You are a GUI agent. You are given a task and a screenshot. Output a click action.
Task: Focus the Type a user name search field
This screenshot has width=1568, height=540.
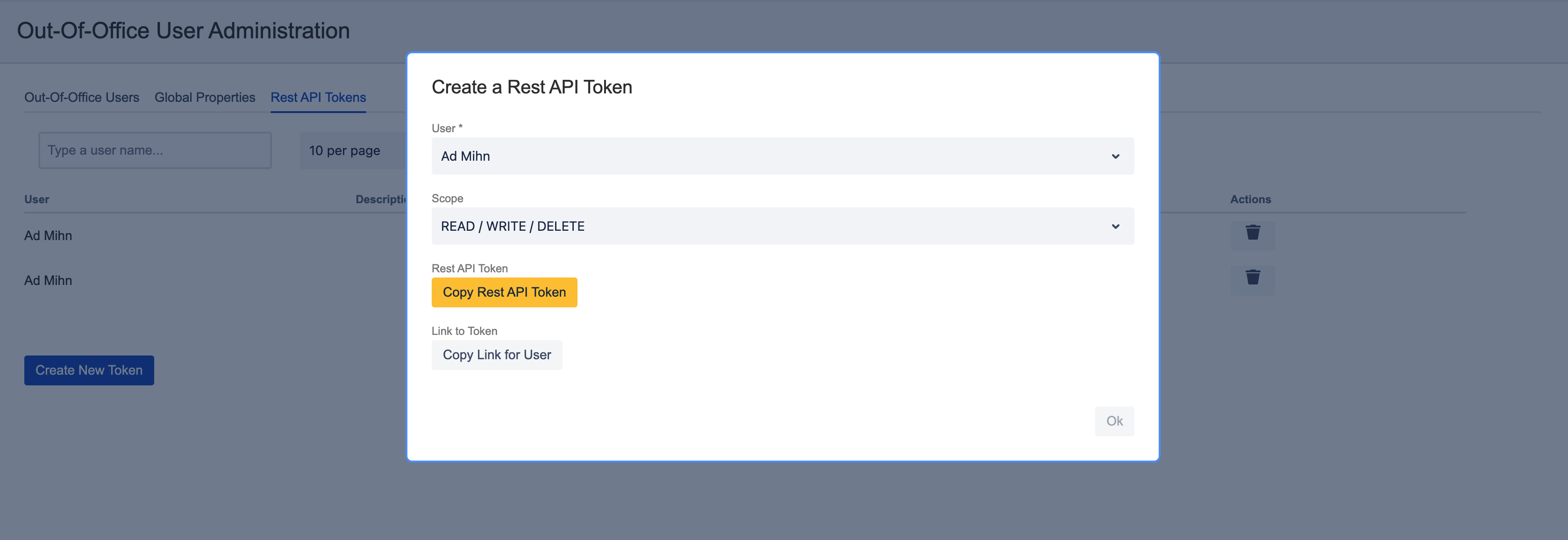click(155, 150)
